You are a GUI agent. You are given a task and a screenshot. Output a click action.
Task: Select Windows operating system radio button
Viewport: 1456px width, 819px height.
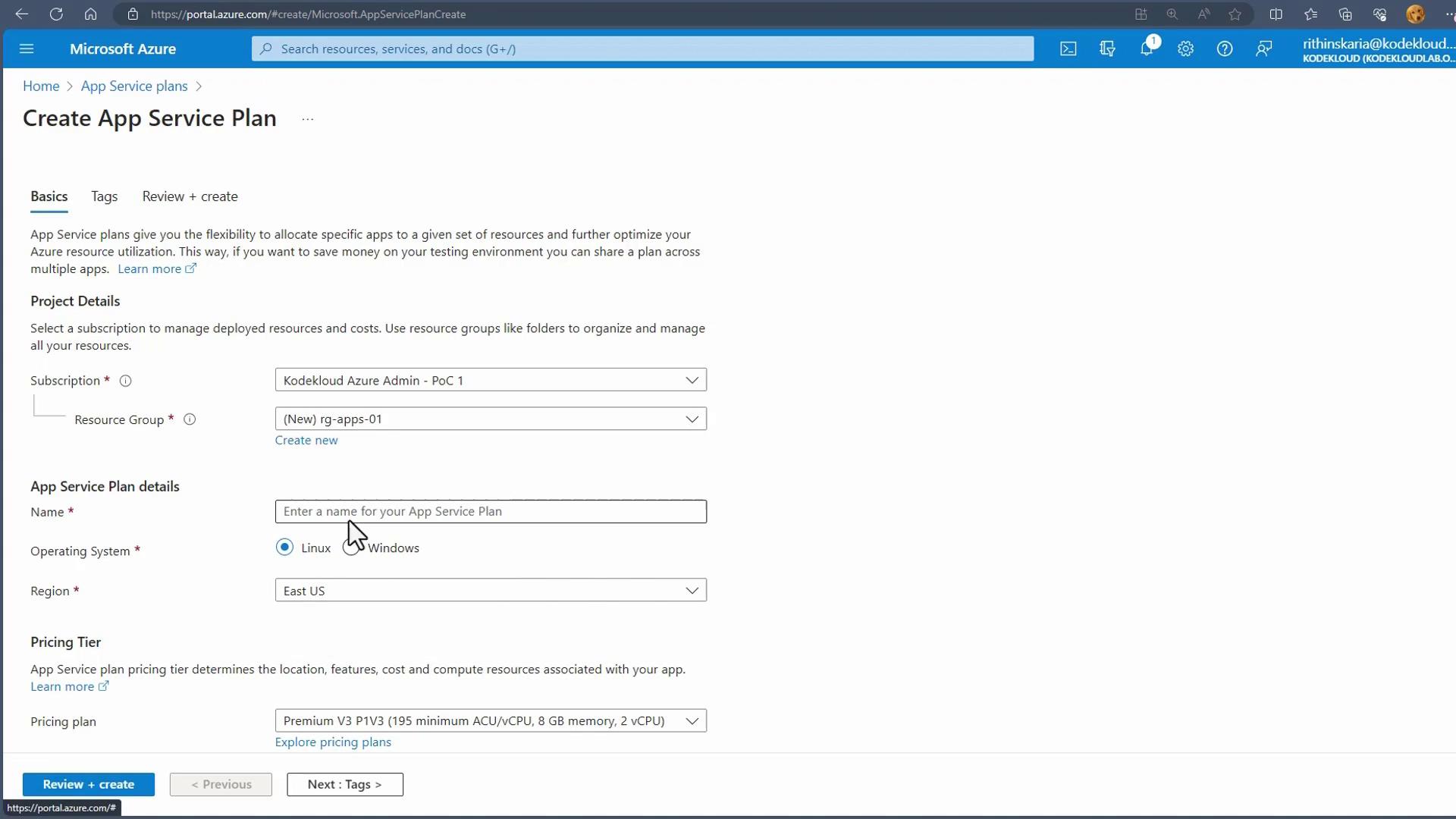350,548
